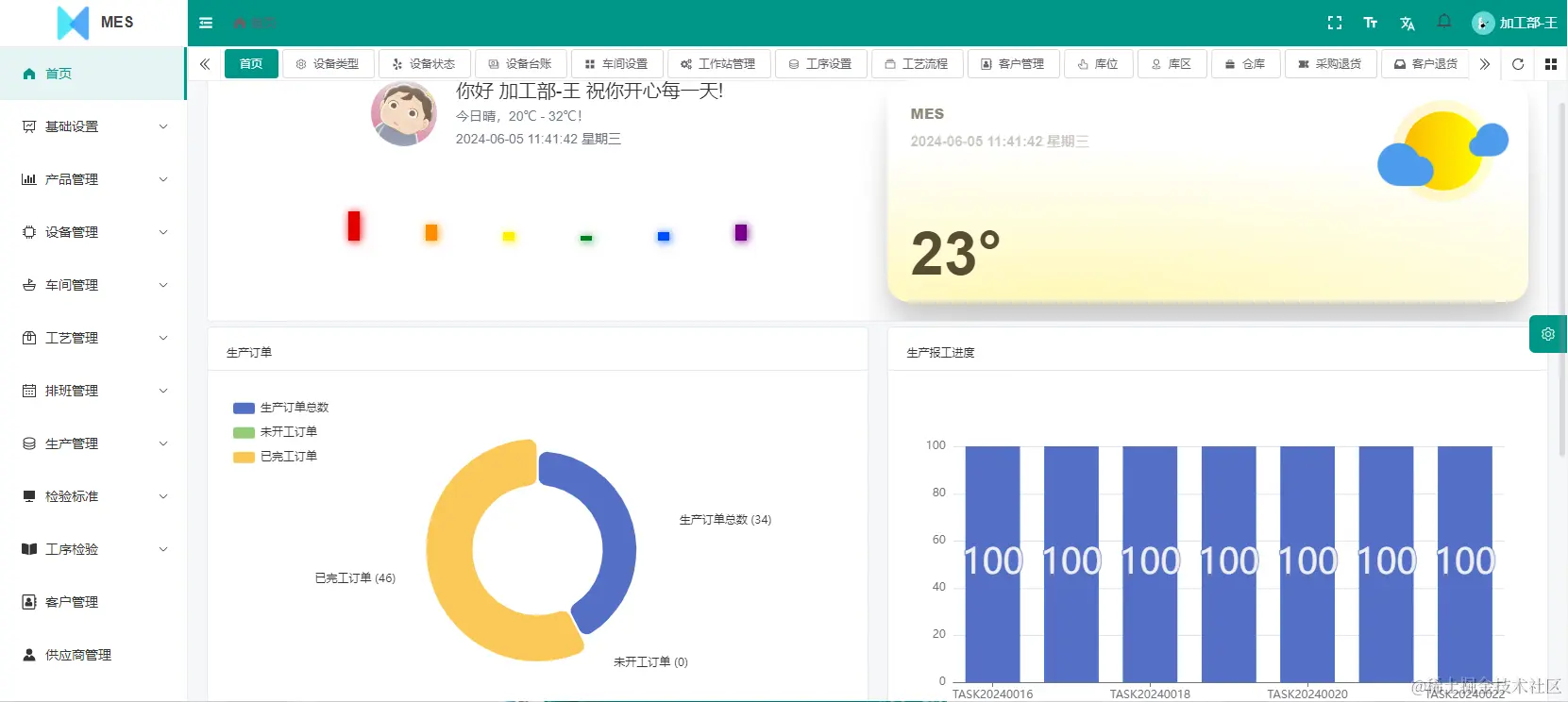The image size is (1568, 702).
Task: Click the 设备管理 chip icon
Action: (x=29, y=232)
